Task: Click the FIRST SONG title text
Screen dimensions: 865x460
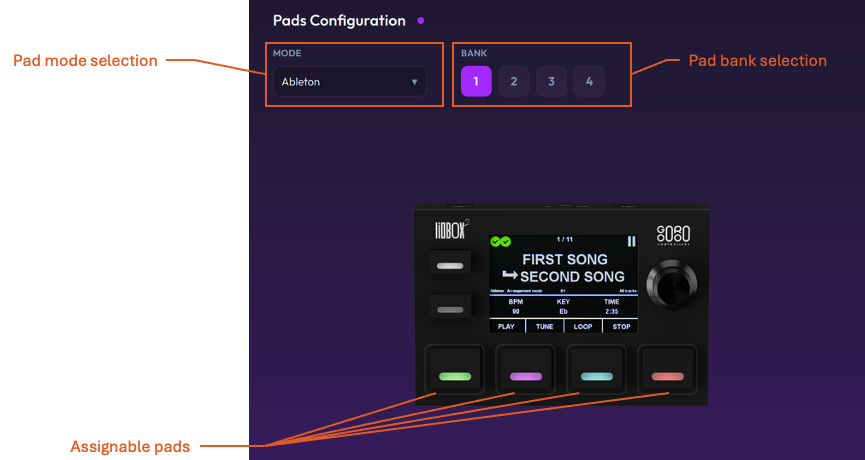Action: click(565, 259)
